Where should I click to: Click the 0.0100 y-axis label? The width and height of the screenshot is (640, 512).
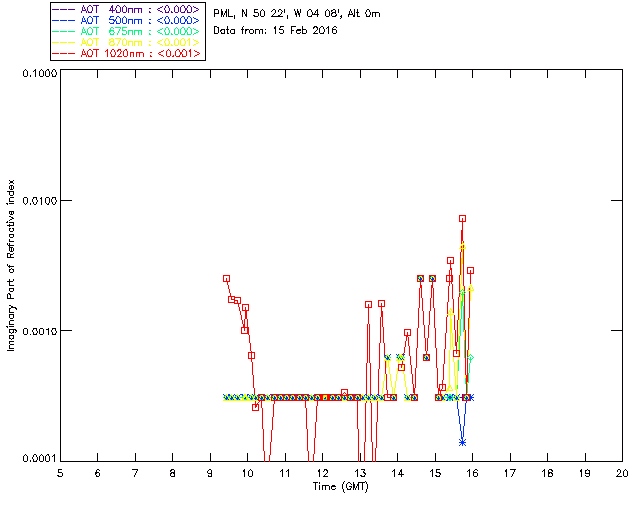tap(40, 201)
